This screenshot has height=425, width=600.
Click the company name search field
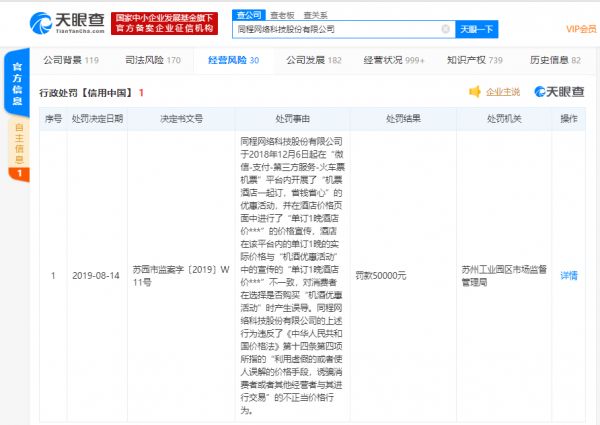coord(335,29)
